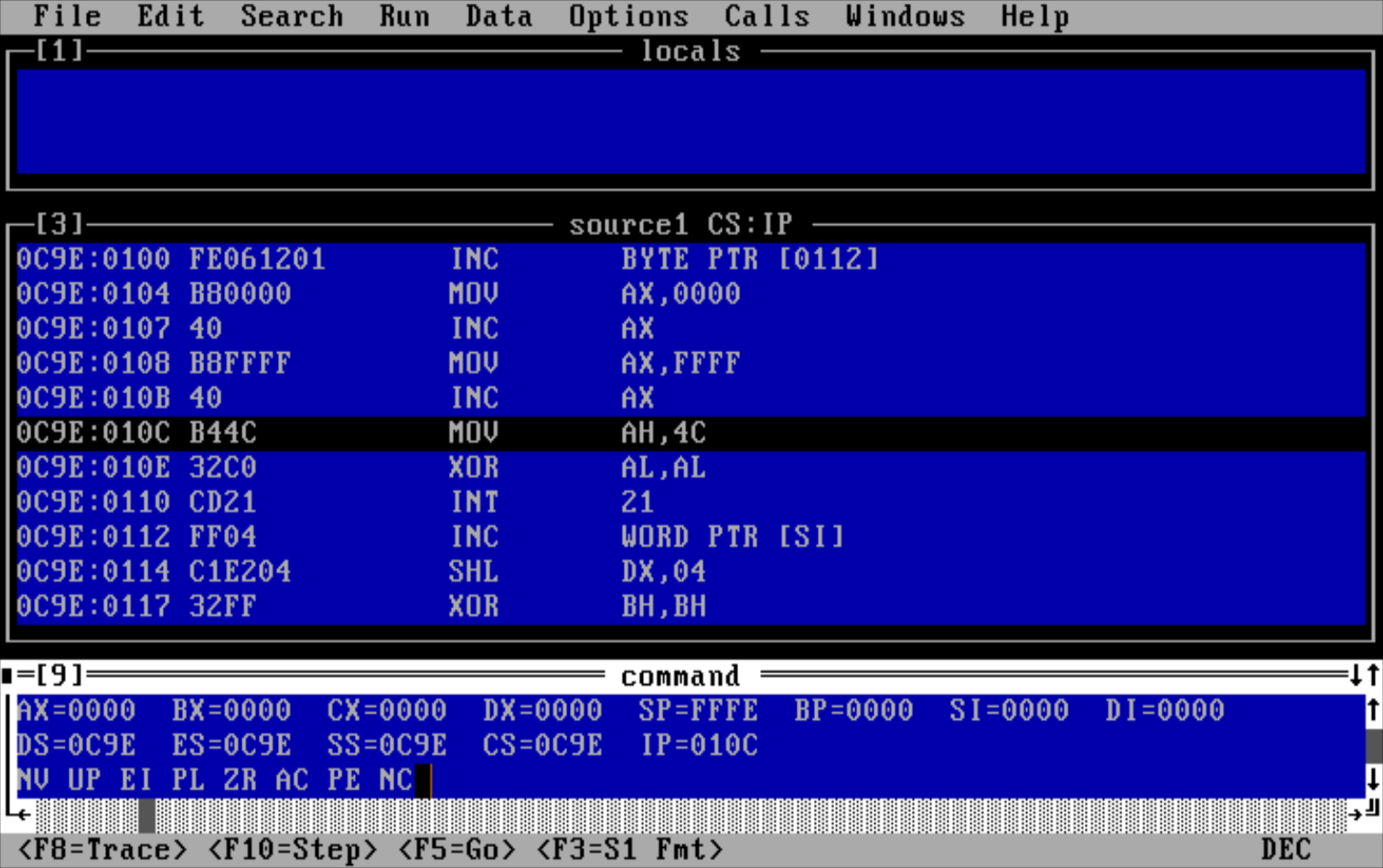
Task: Select line 0C9E:0114 SHL DX,04
Action: pyautogui.click(x=691, y=572)
